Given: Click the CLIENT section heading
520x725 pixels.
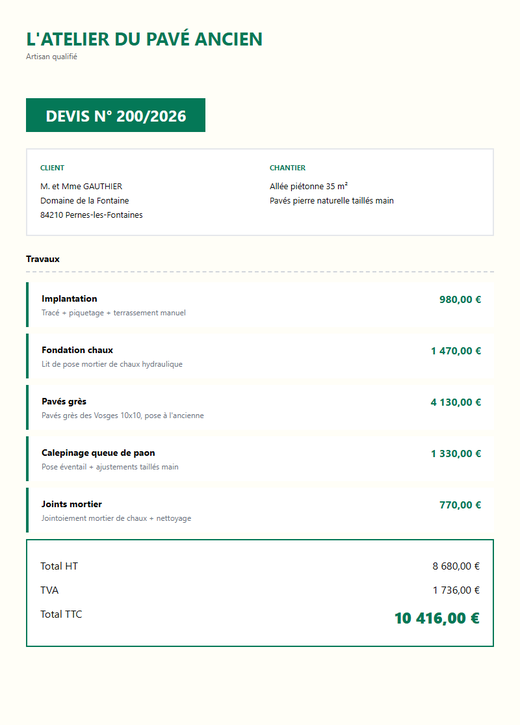Looking at the screenshot, I should pos(52,168).
